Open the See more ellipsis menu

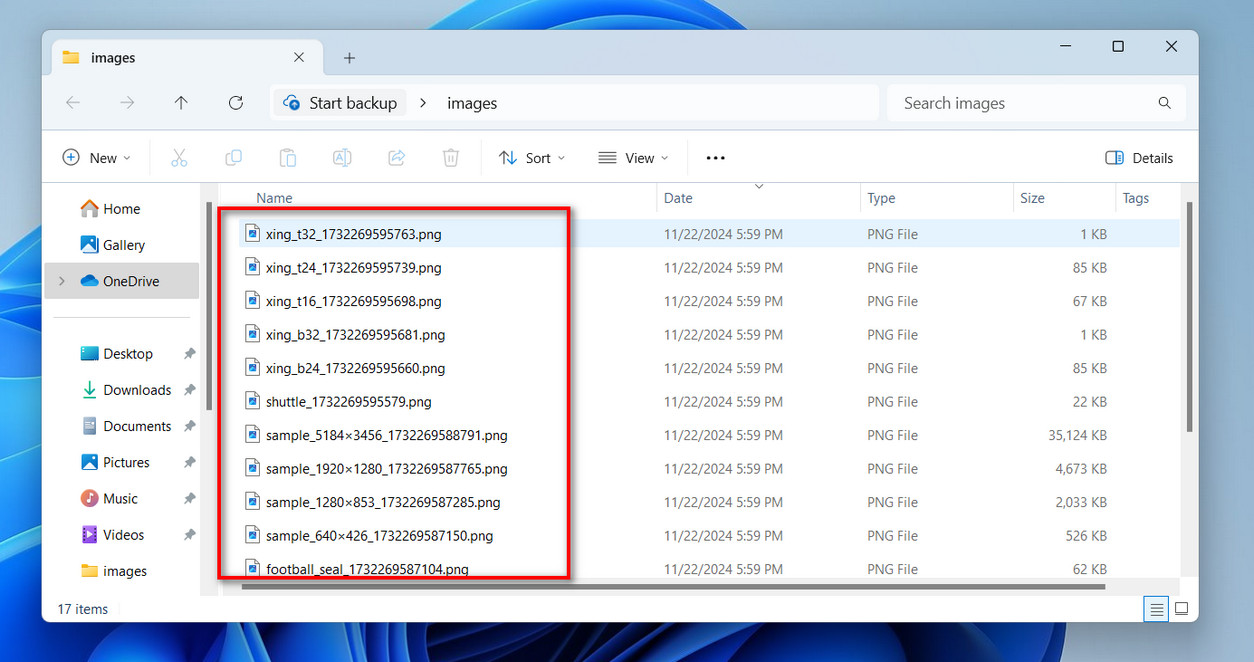point(715,158)
